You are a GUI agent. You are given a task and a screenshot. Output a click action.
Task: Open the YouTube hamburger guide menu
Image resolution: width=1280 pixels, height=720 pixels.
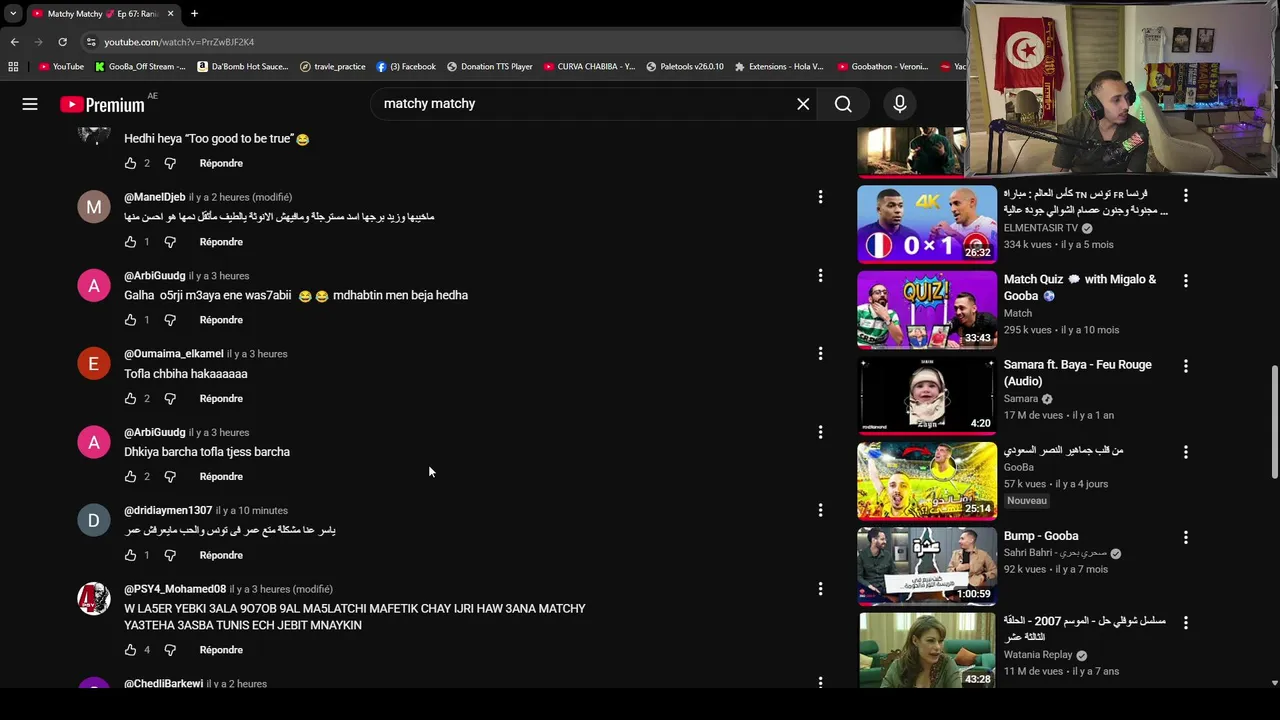point(30,104)
